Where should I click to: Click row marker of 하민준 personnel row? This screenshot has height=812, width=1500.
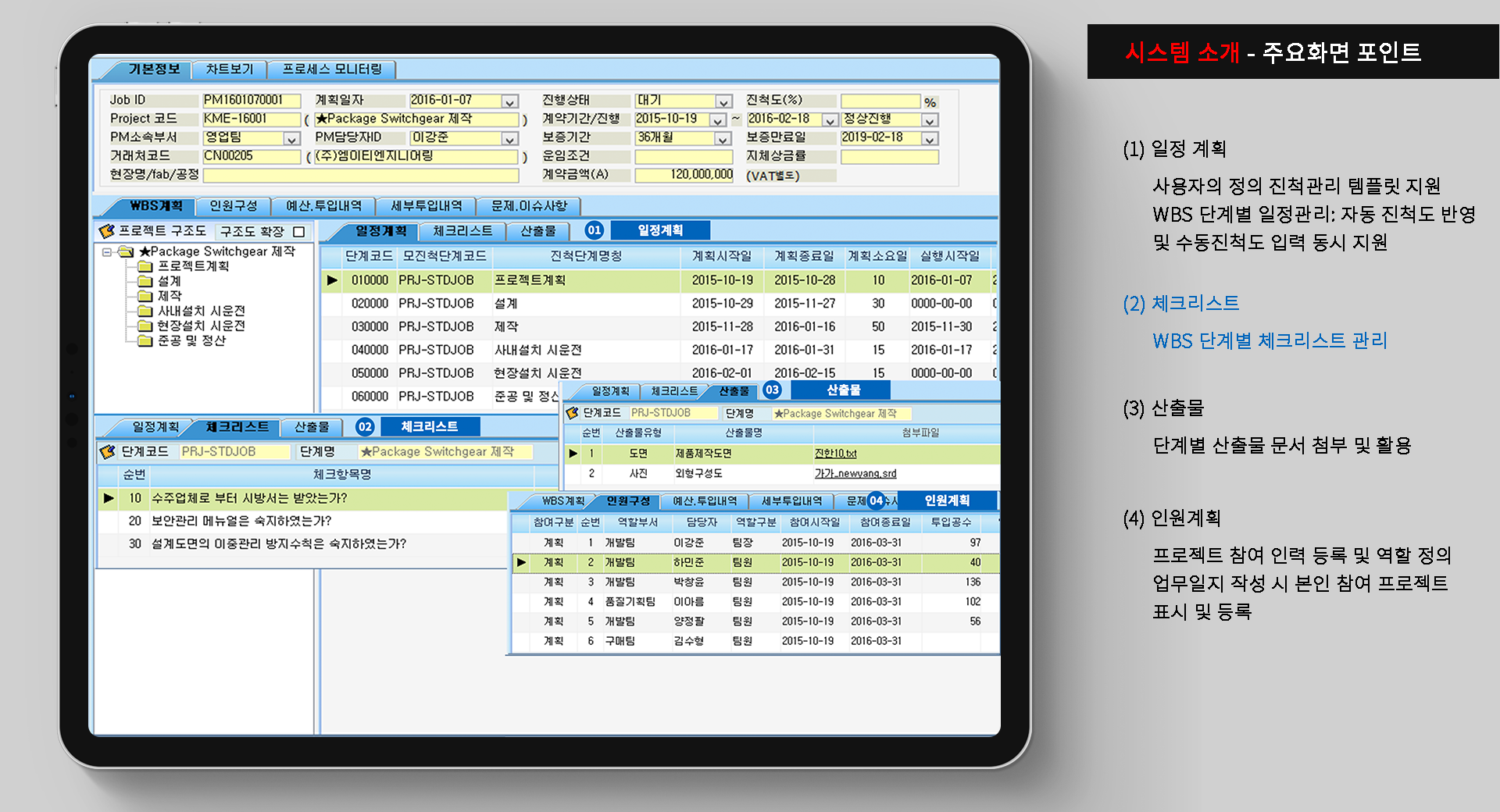(521, 562)
